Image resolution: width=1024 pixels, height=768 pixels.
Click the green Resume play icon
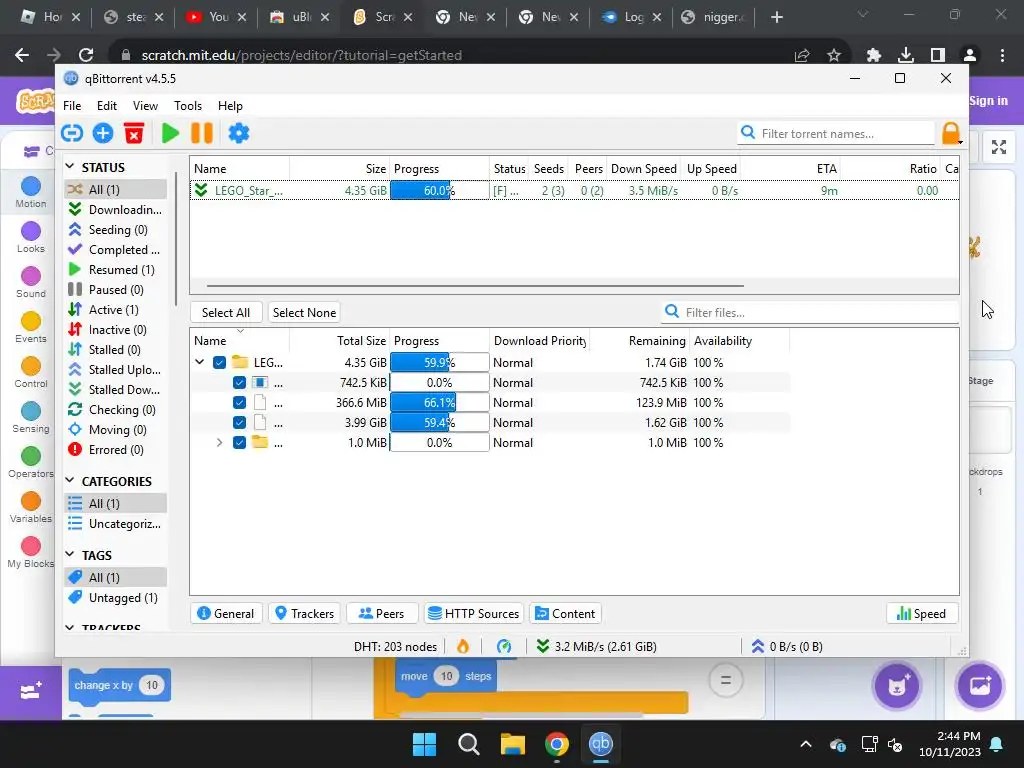tap(170, 133)
